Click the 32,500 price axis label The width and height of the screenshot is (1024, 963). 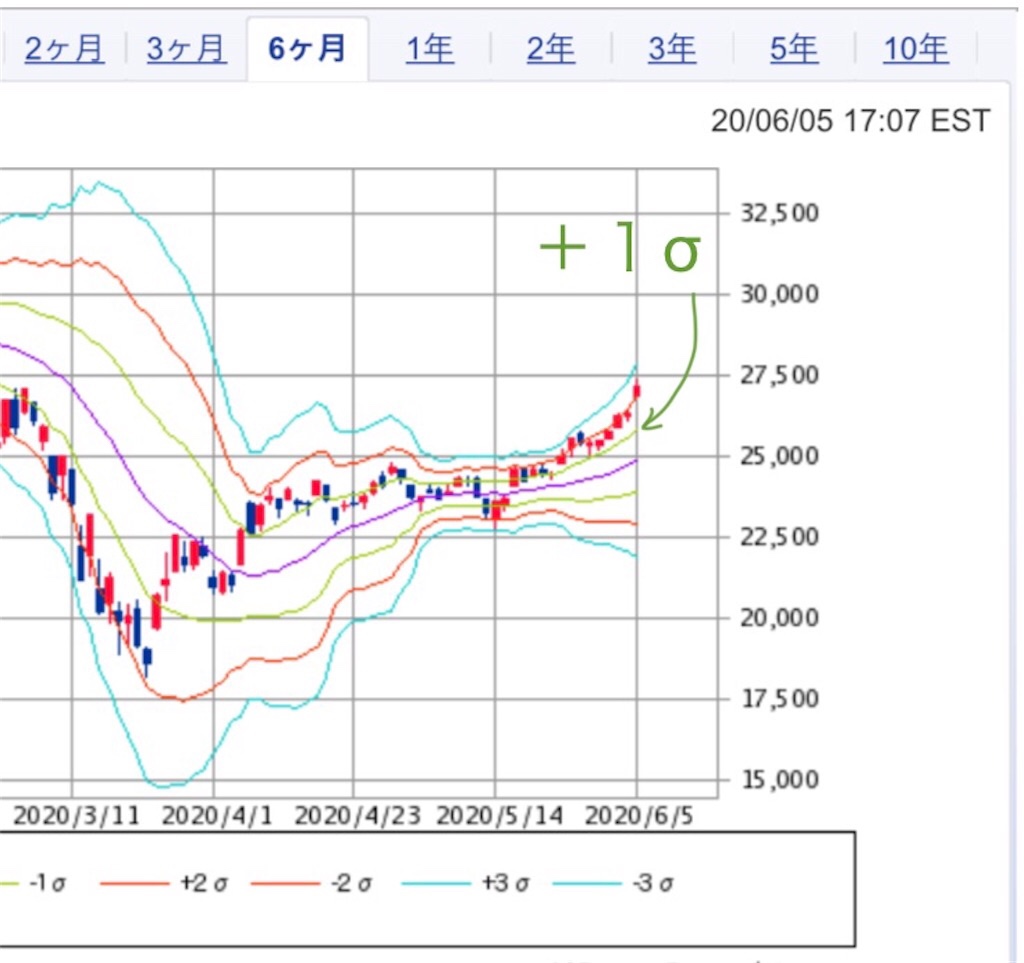coord(779,213)
